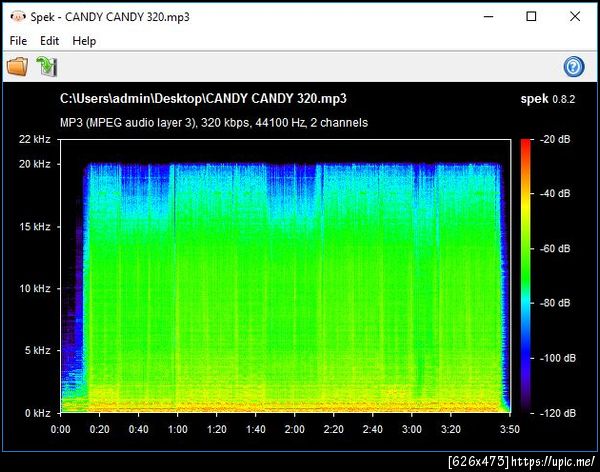Click the 10 kHz frequency axis label
This screenshot has width=600, height=472.
35,289
